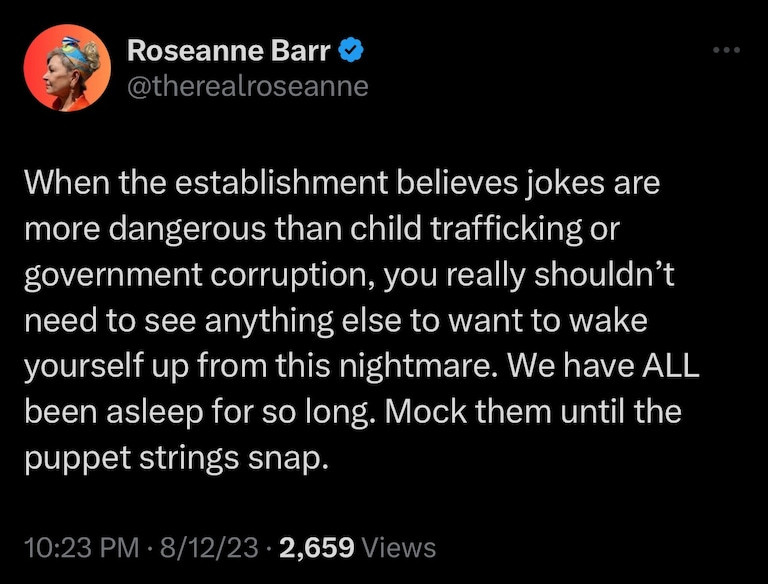The height and width of the screenshot is (584, 768).
Task: Click "puppet strings snap" closing line
Action: 174,457
